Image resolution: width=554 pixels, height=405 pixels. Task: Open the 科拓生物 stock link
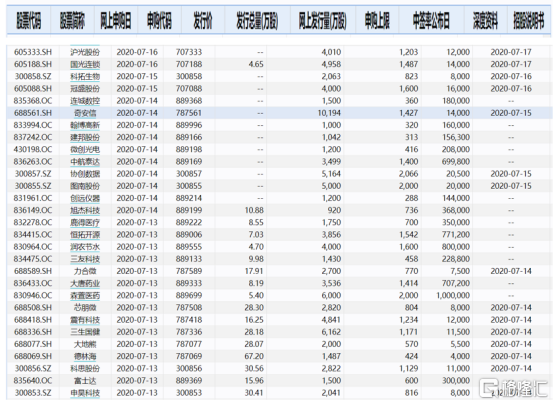85,77
